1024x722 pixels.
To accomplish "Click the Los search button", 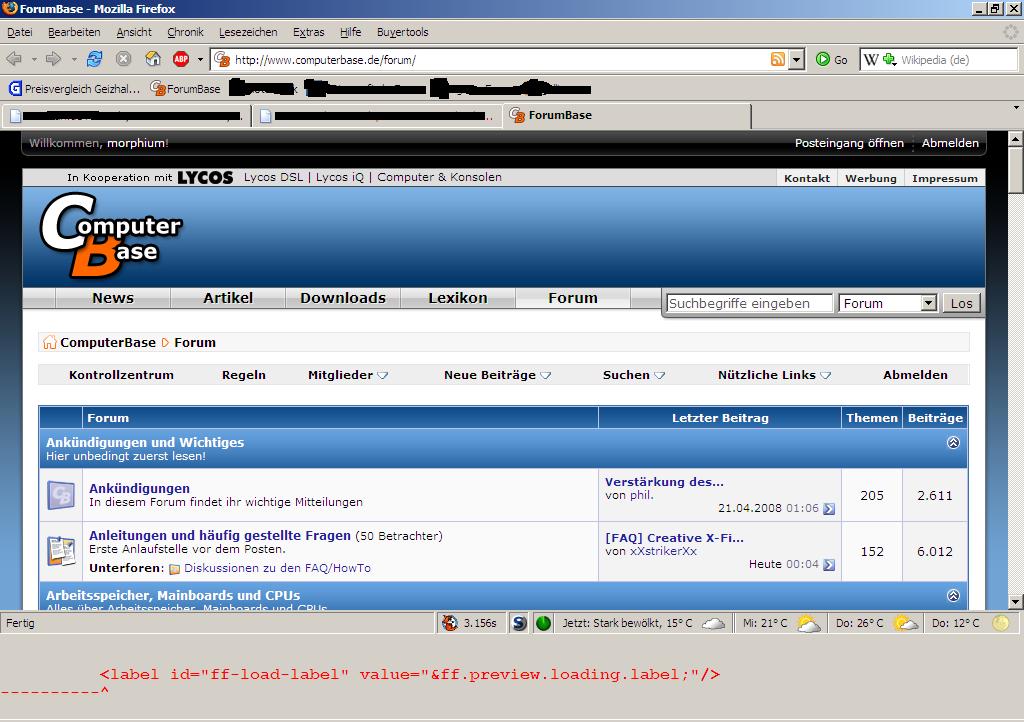I will pos(961,303).
